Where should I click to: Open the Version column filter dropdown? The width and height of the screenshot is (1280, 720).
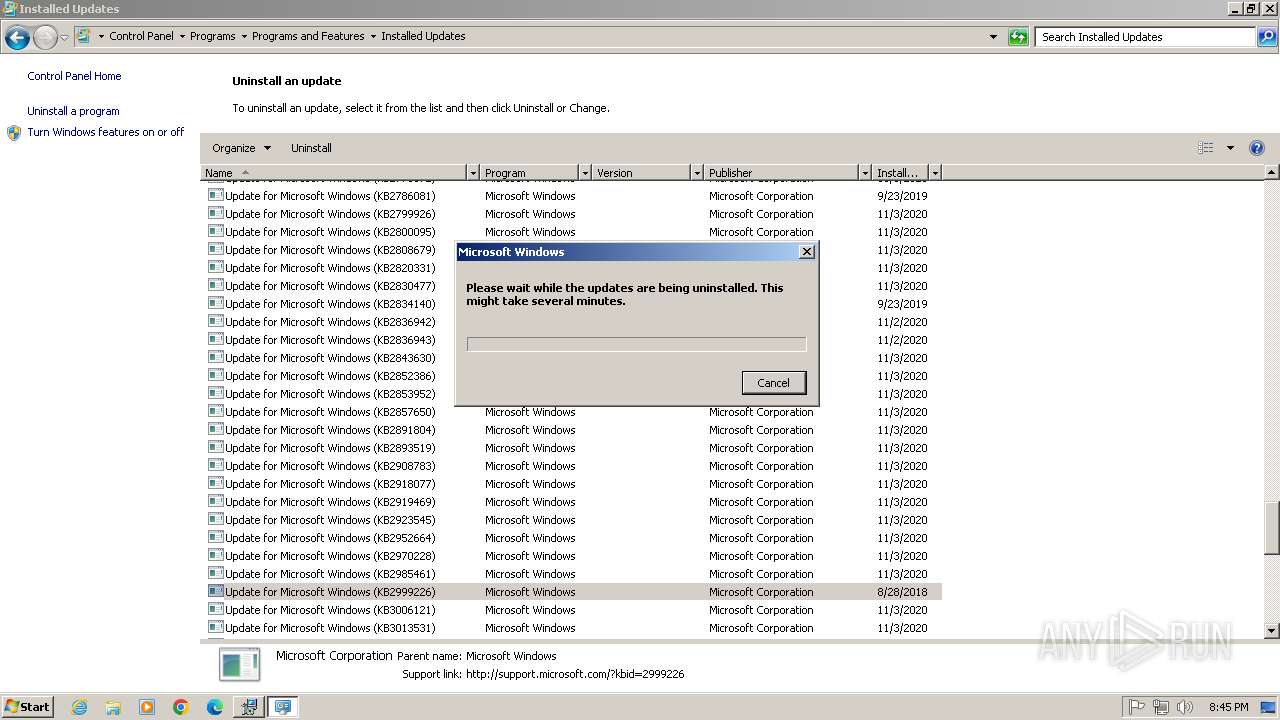point(697,173)
